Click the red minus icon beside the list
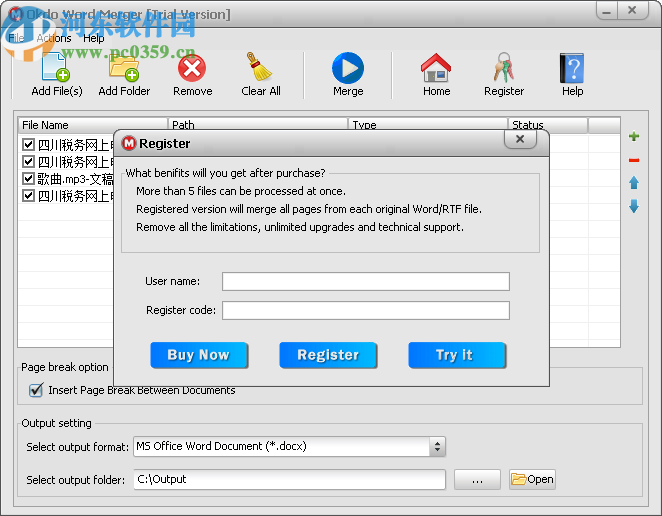The width and height of the screenshot is (662, 516). (634, 160)
